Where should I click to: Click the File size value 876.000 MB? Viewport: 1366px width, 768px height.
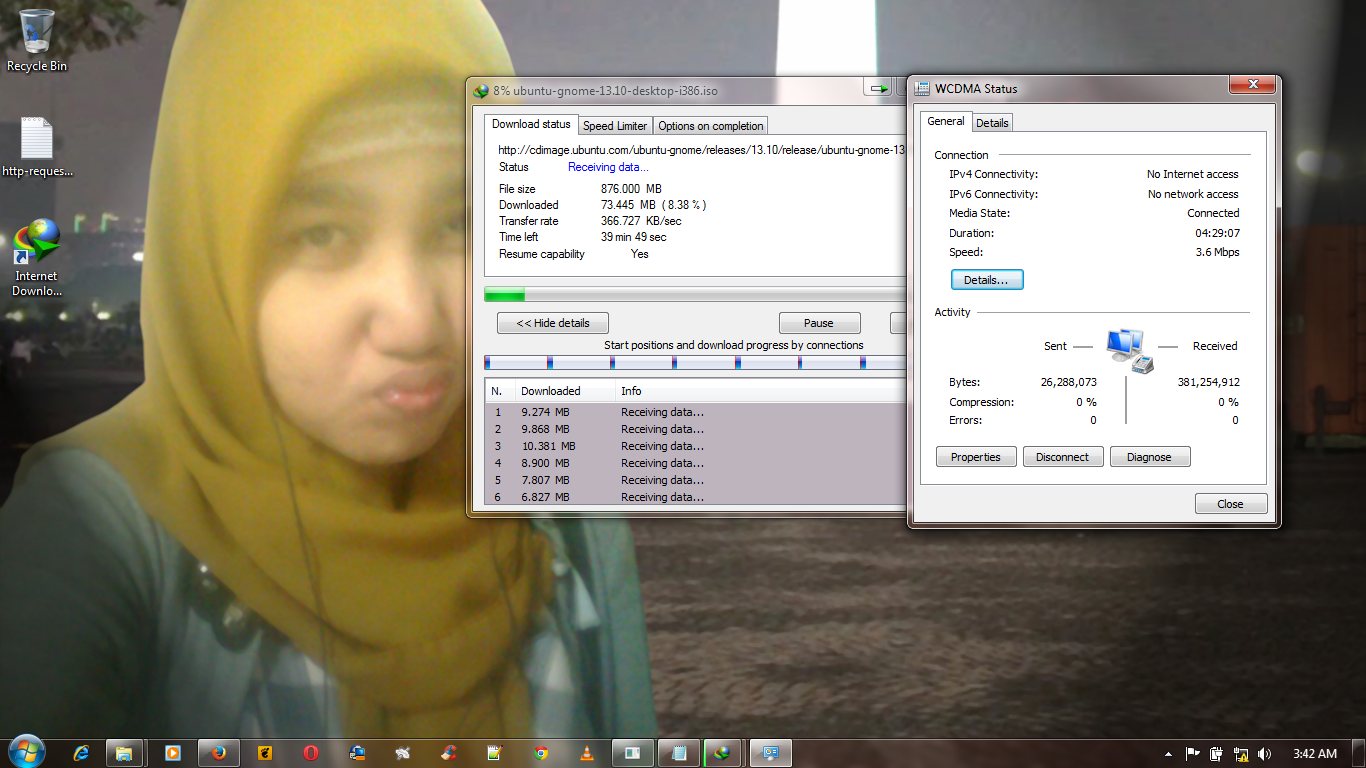tap(631, 189)
